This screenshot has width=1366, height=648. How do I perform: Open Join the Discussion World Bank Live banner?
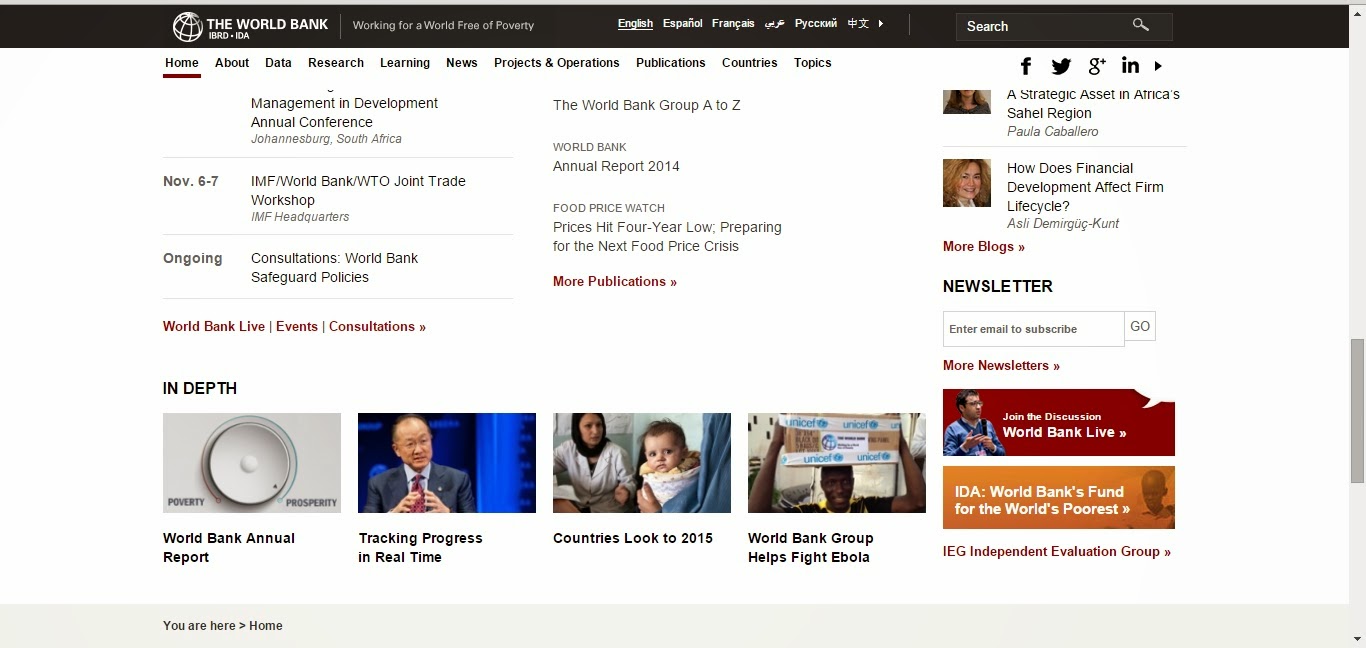(1059, 423)
